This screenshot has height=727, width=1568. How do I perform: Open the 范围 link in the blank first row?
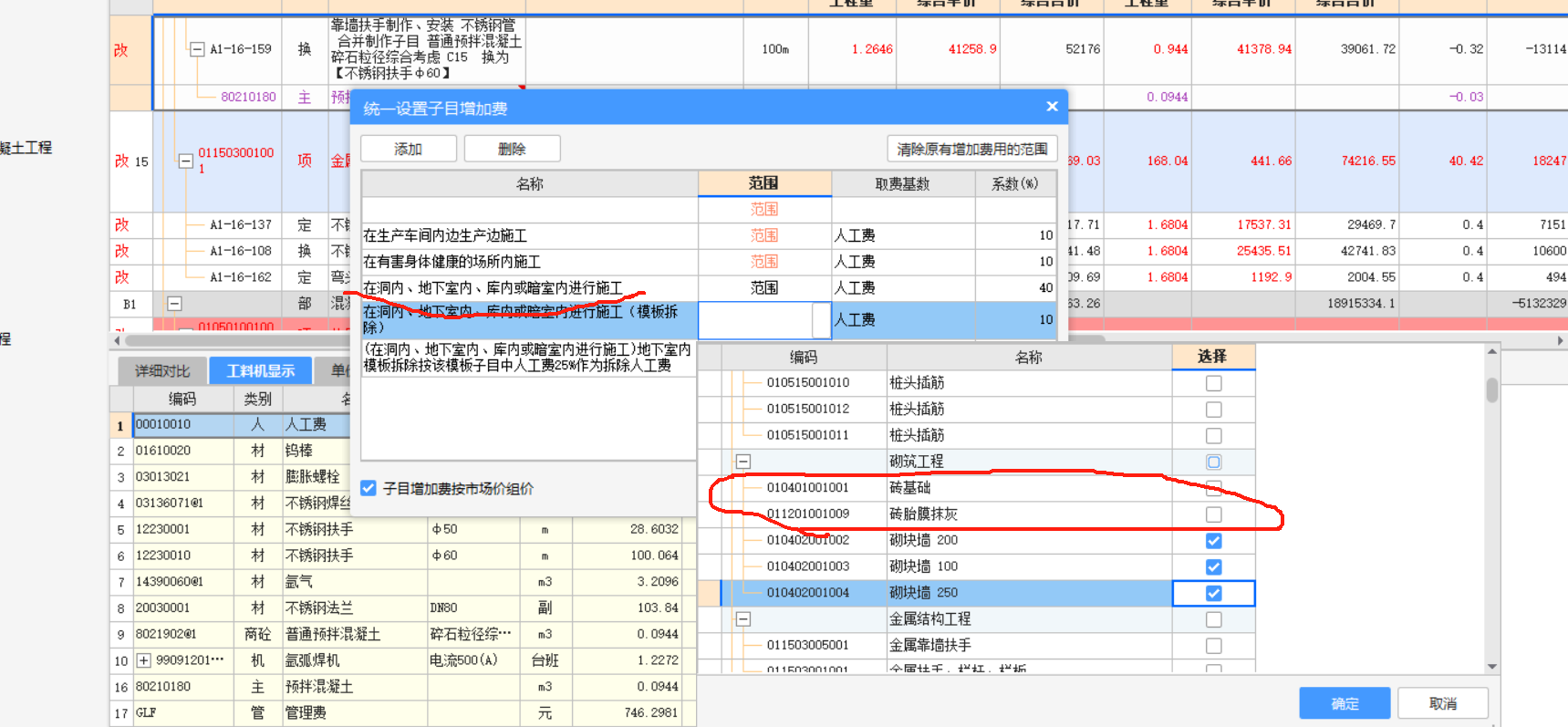pyautogui.click(x=764, y=210)
